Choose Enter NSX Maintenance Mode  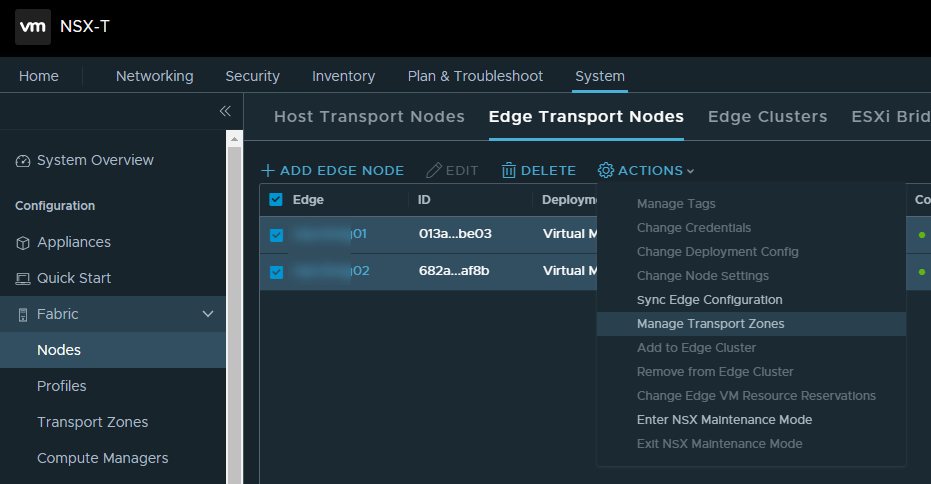point(724,420)
